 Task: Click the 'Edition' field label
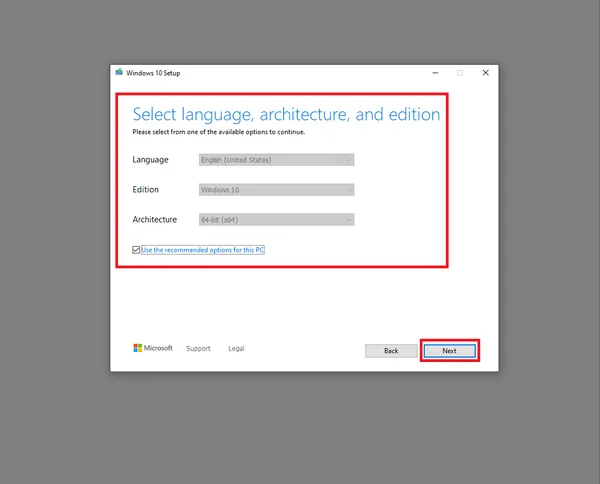click(x=145, y=190)
